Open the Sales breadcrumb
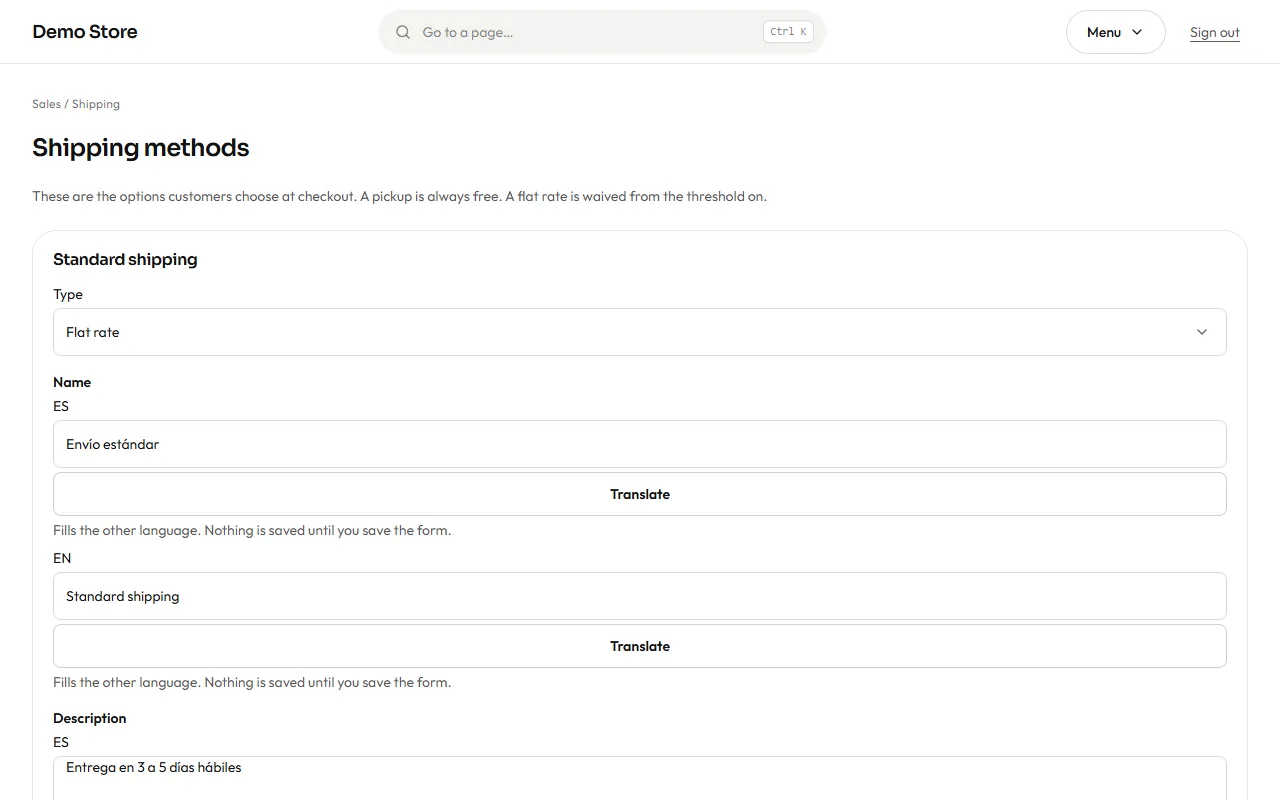The image size is (1280, 800). click(x=46, y=104)
